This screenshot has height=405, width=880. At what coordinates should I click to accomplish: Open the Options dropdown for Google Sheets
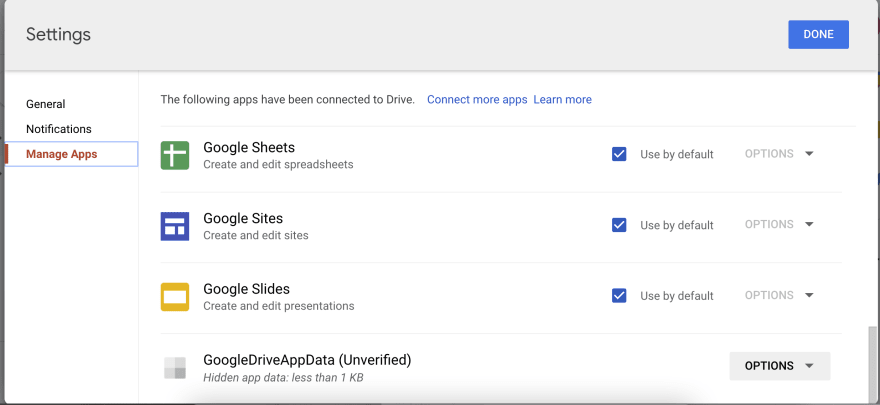click(779, 154)
